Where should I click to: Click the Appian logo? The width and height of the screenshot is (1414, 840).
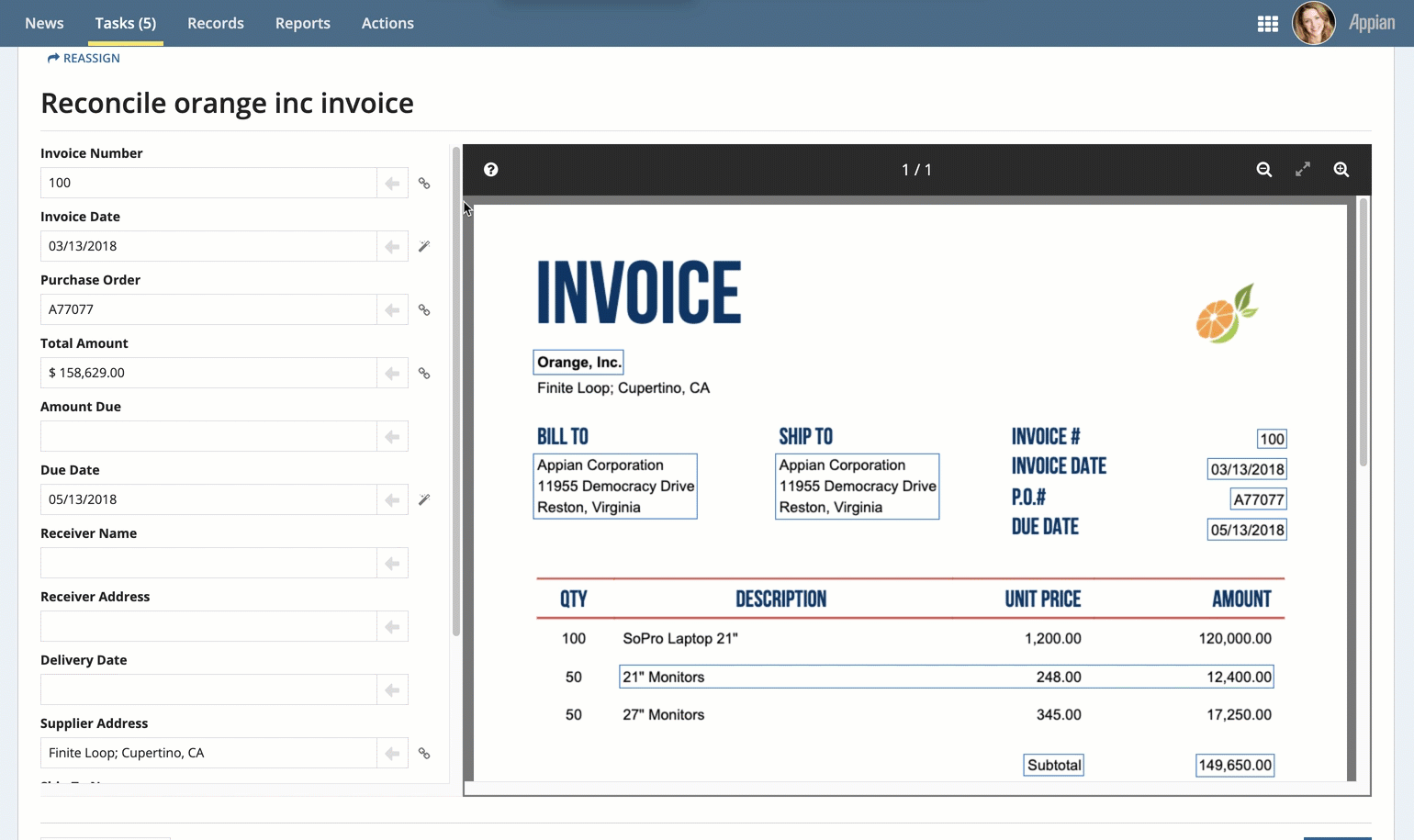[x=1372, y=23]
